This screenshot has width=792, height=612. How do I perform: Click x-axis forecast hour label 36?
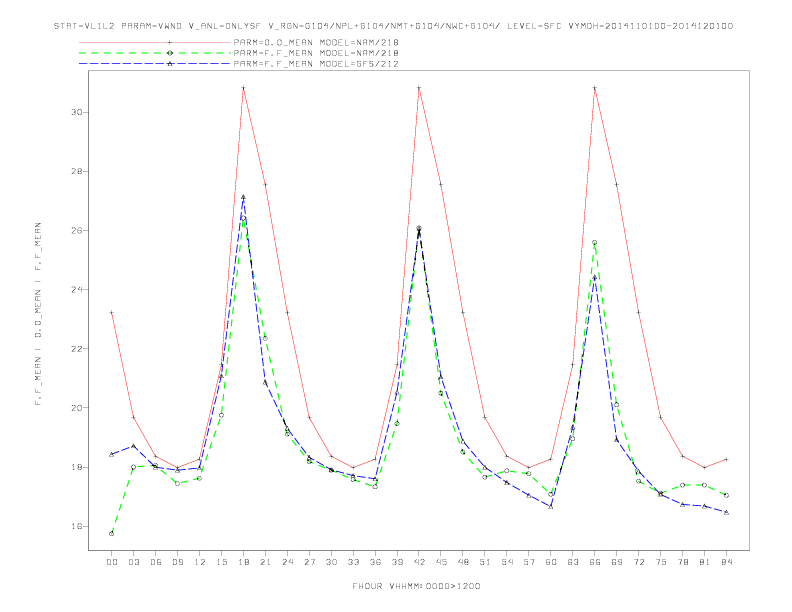pos(375,562)
